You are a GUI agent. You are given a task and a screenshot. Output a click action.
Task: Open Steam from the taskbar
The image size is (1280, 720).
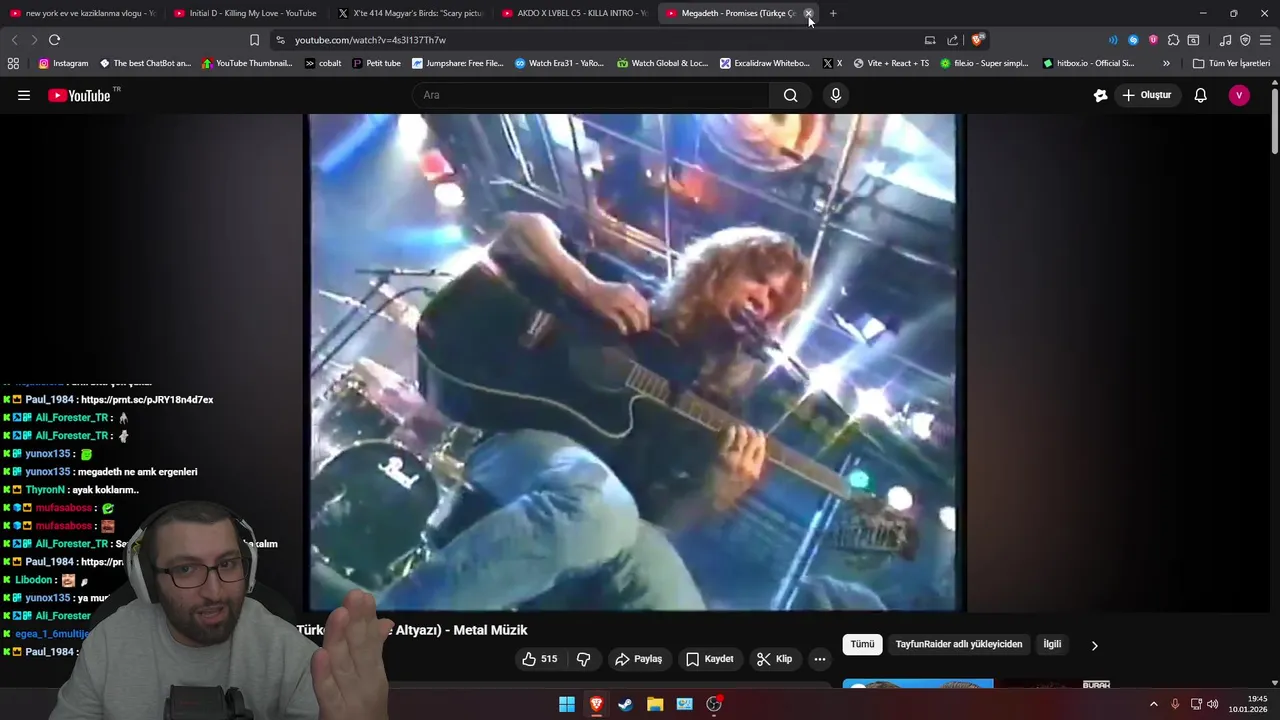point(625,704)
